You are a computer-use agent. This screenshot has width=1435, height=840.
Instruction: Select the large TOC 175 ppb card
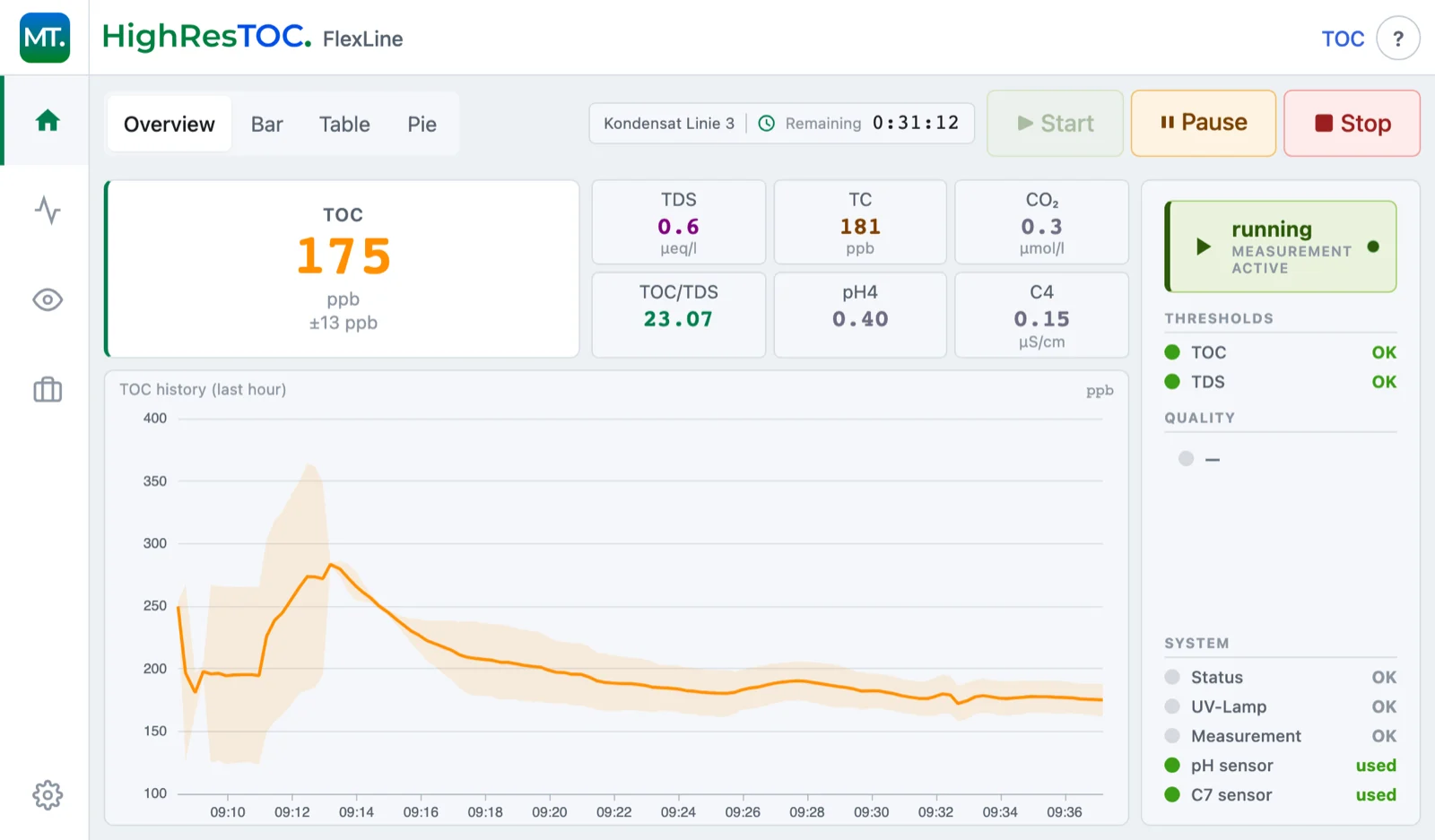(x=343, y=269)
